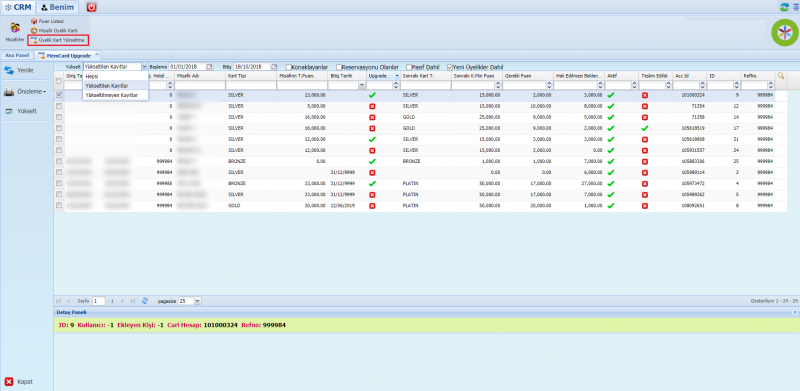
Task: Open the calendar icon next to Başlama date
Action: point(210,66)
